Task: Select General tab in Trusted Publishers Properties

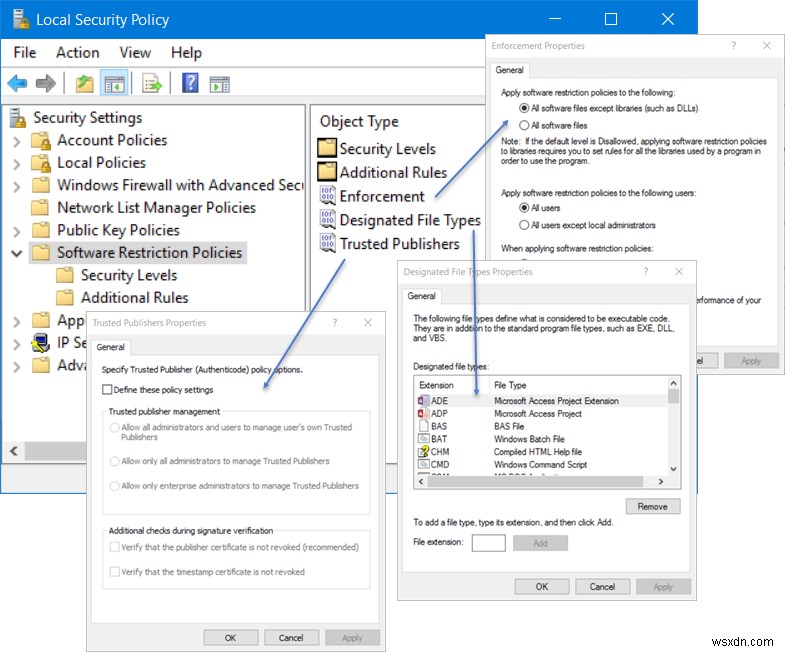Action: [x=110, y=347]
